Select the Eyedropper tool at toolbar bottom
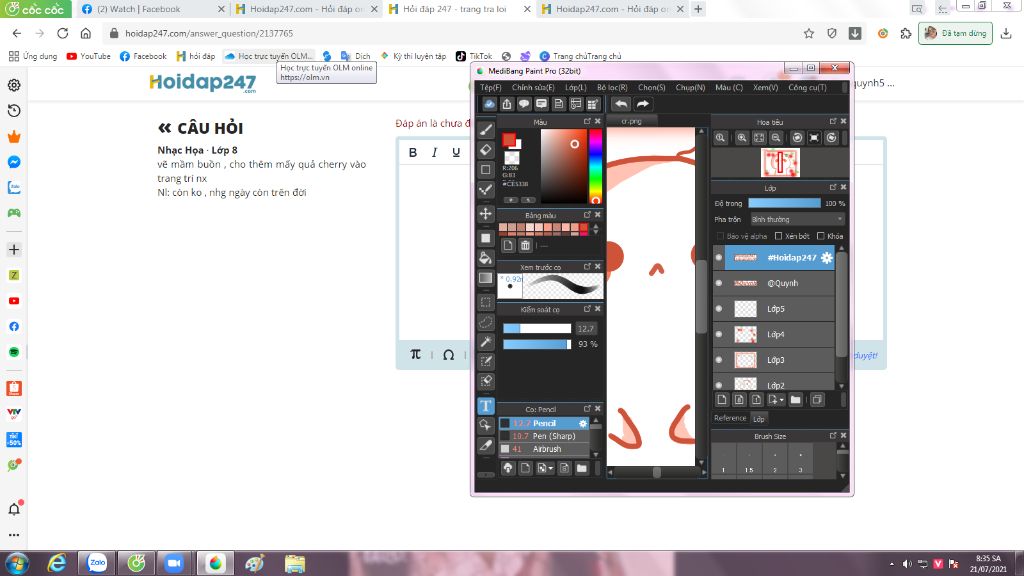The width and height of the screenshot is (1024, 576). pos(485,445)
